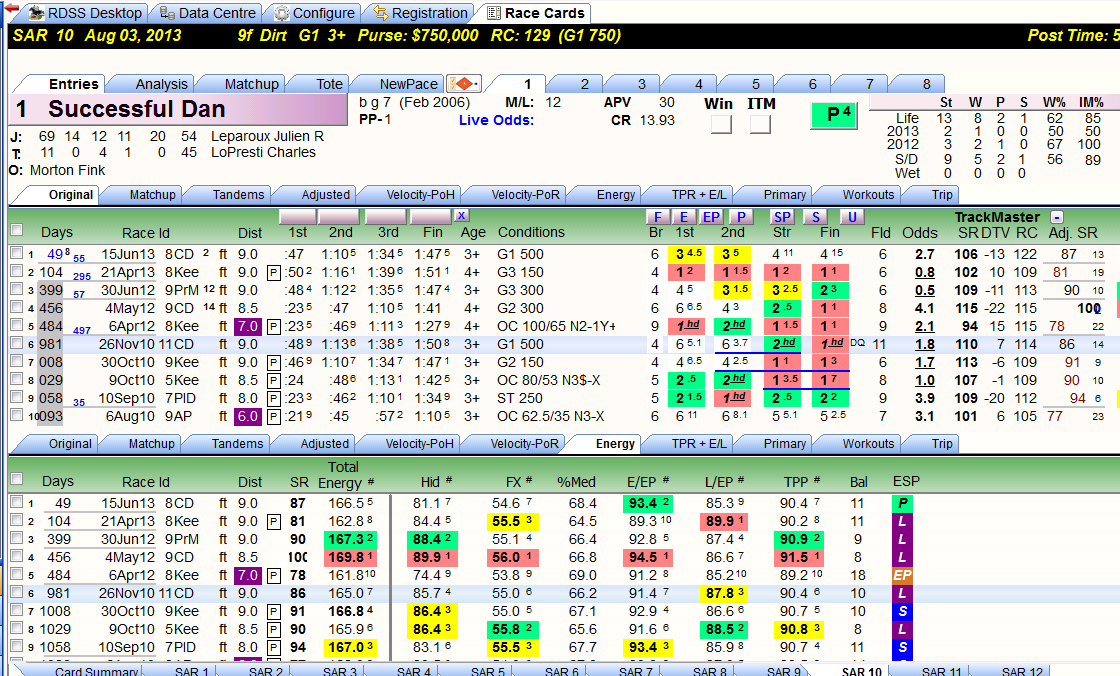Viewport: 1120px width, 676px height.
Task: Toggle select-all checkbox in Energy table header
Action: [17, 479]
